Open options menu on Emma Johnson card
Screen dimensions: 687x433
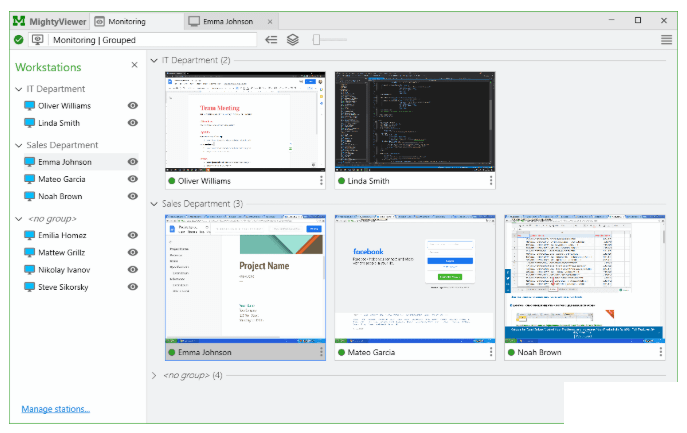click(321, 352)
